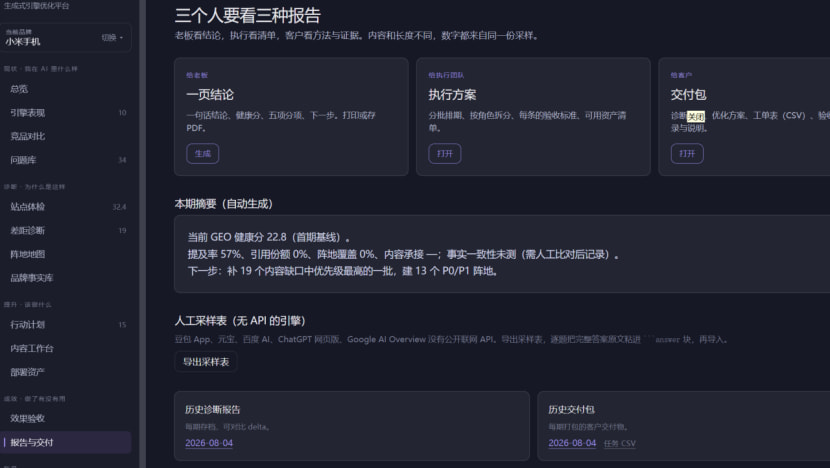The width and height of the screenshot is (830, 468).
Task: Open the 2026-08-04 link under 历史交付包
Action: [572, 443]
